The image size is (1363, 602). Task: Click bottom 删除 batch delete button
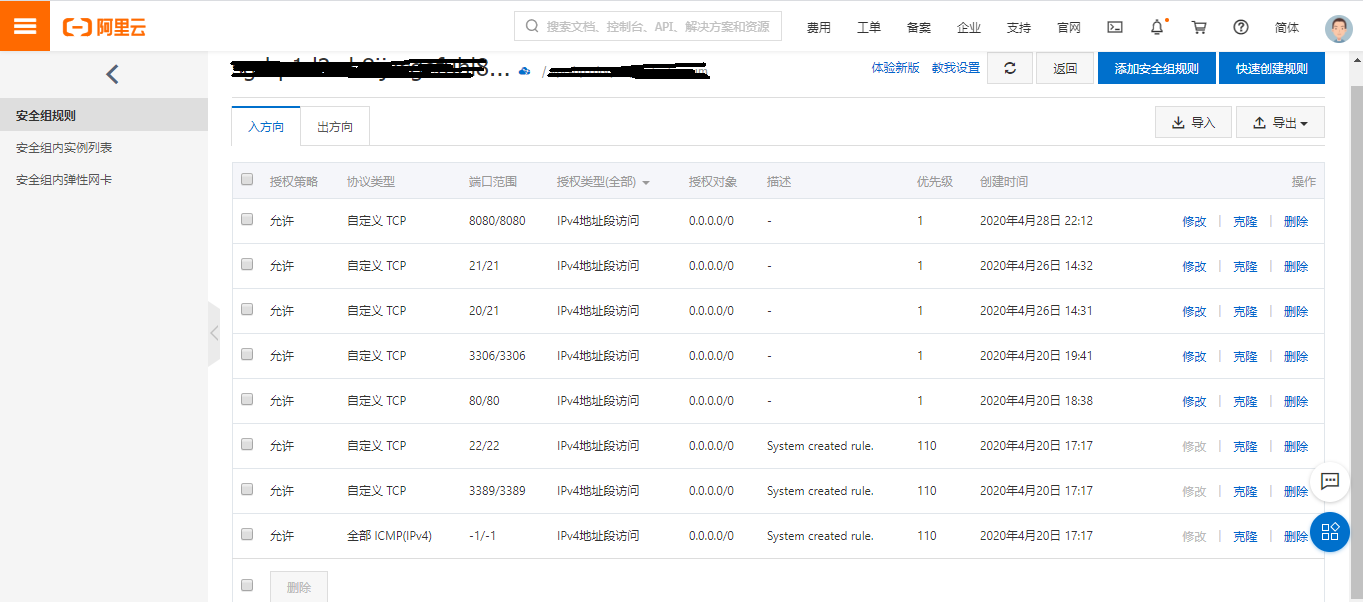click(x=299, y=587)
